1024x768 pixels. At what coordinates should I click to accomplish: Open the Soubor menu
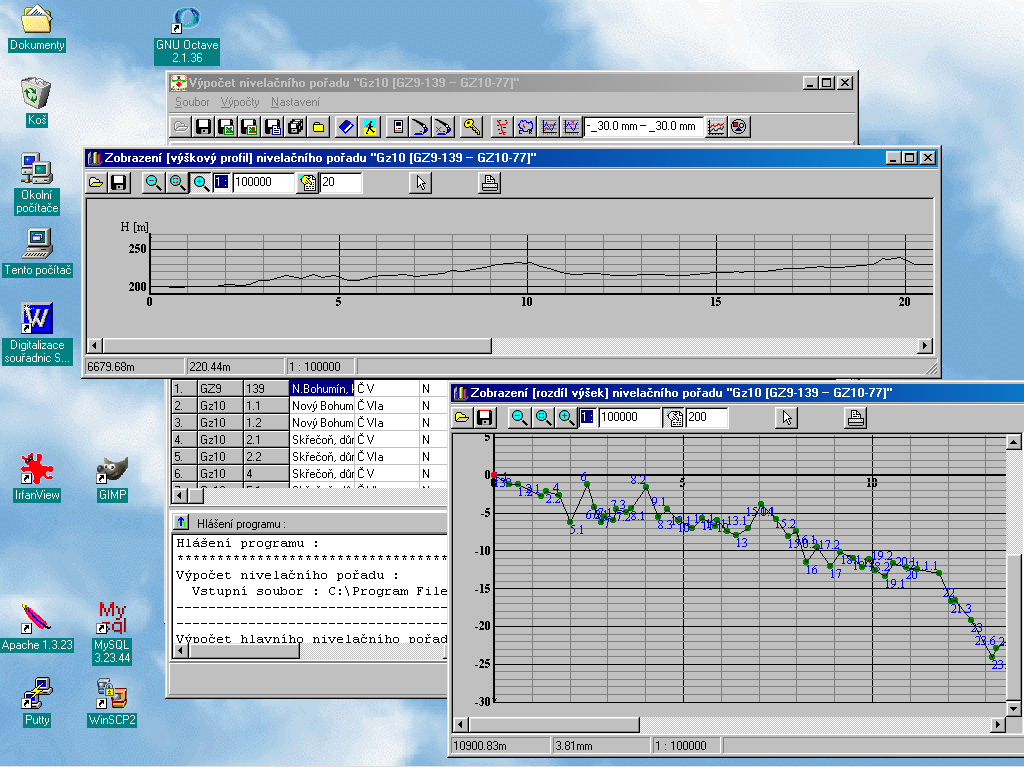pyautogui.click(x=192, y=102)
